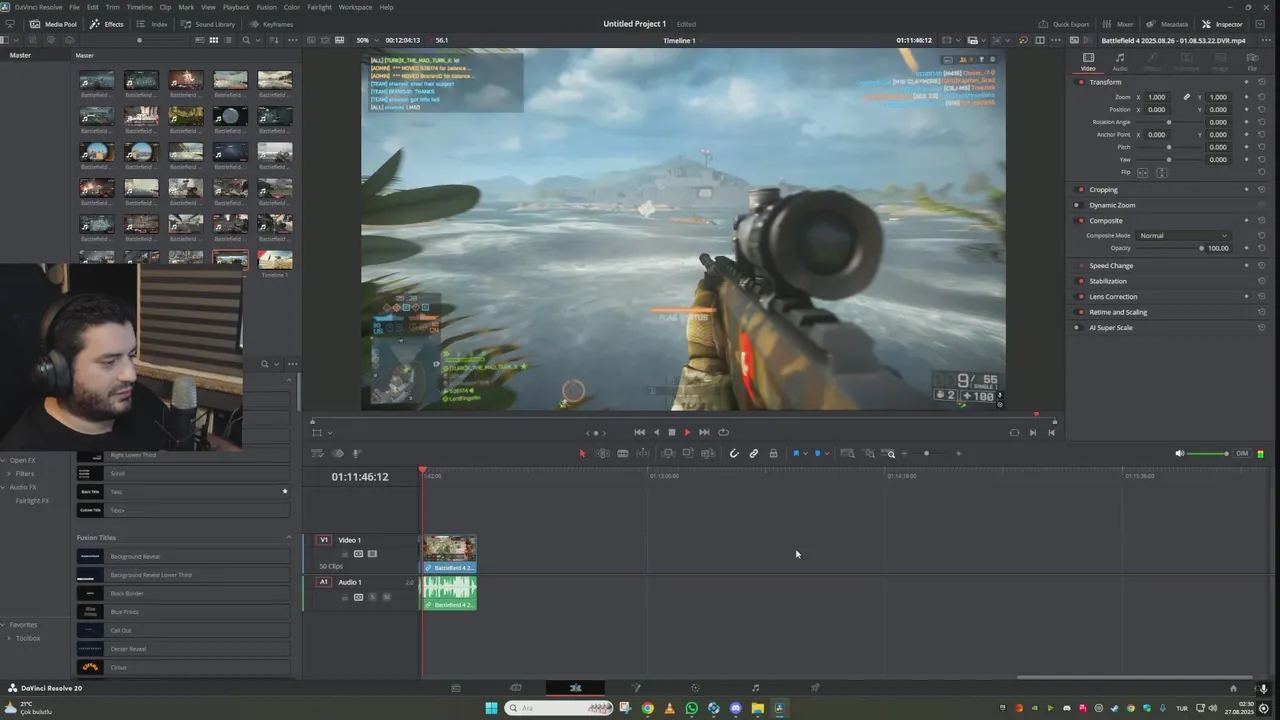Expand the Speed Change section

click(x=1111, y=266)
